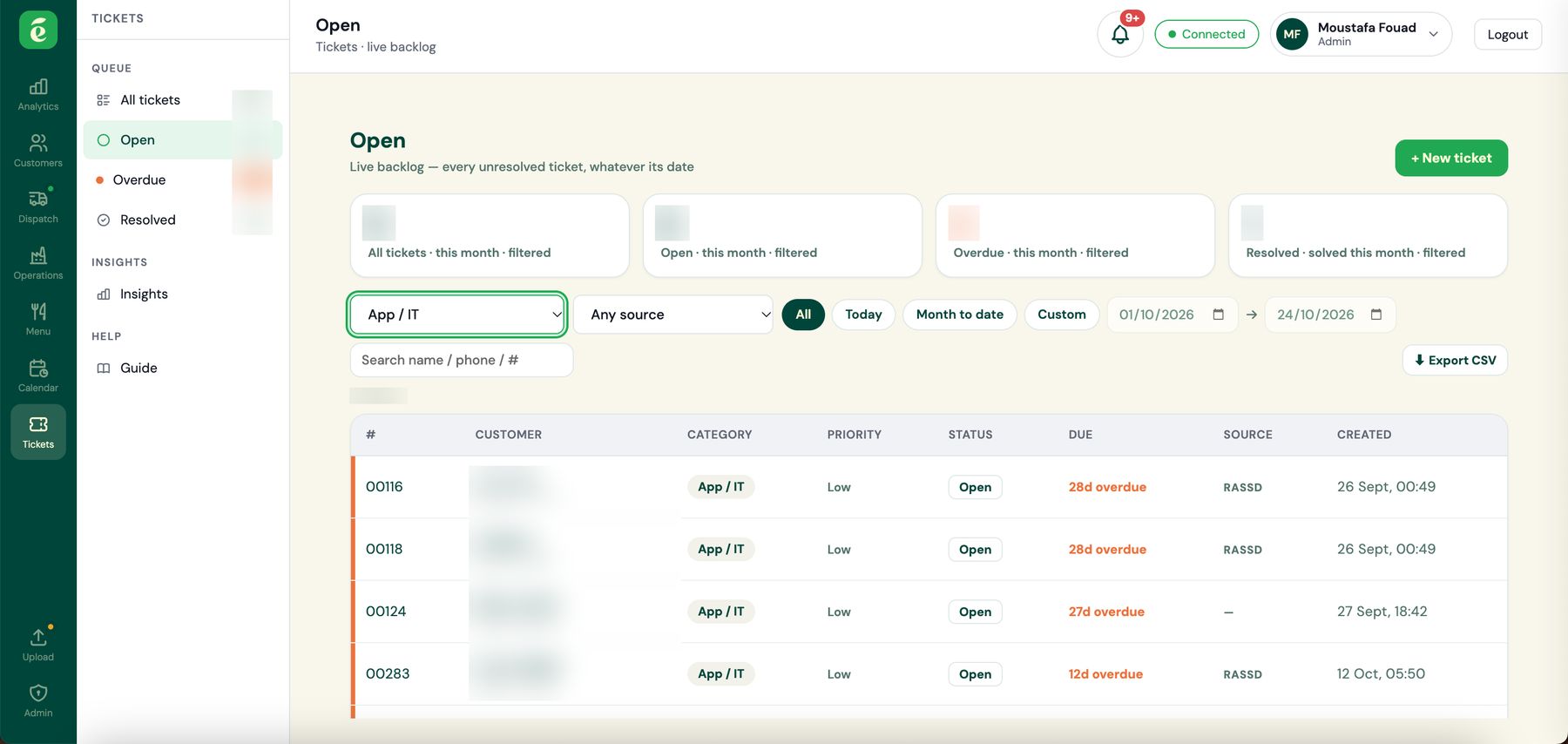
Task: Open the Resolved solved this month card
Action: [x=1368, y=236]
